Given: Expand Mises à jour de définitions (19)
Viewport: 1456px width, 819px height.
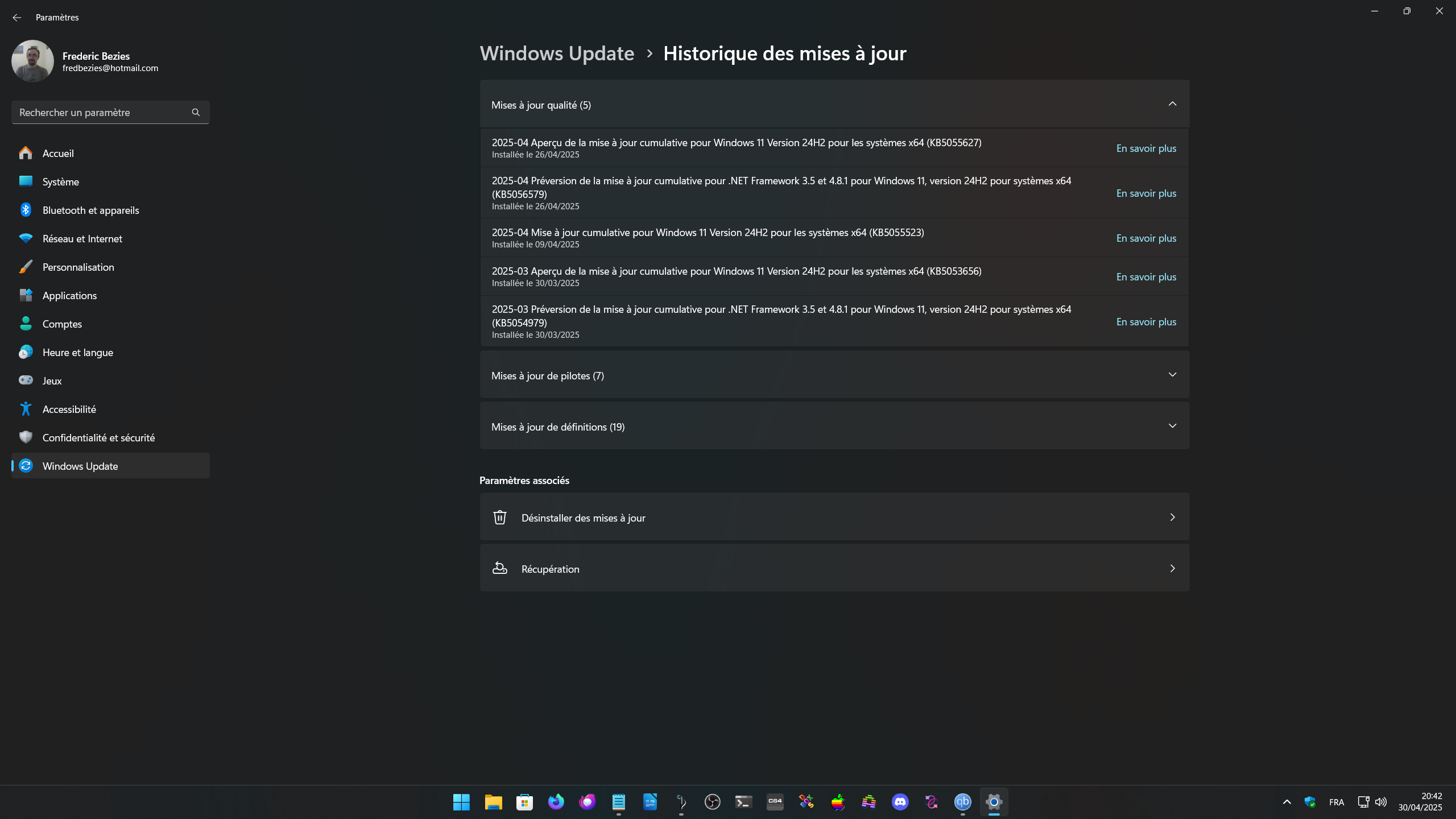Looking at the screenshot, I should (x=834, y=426).
